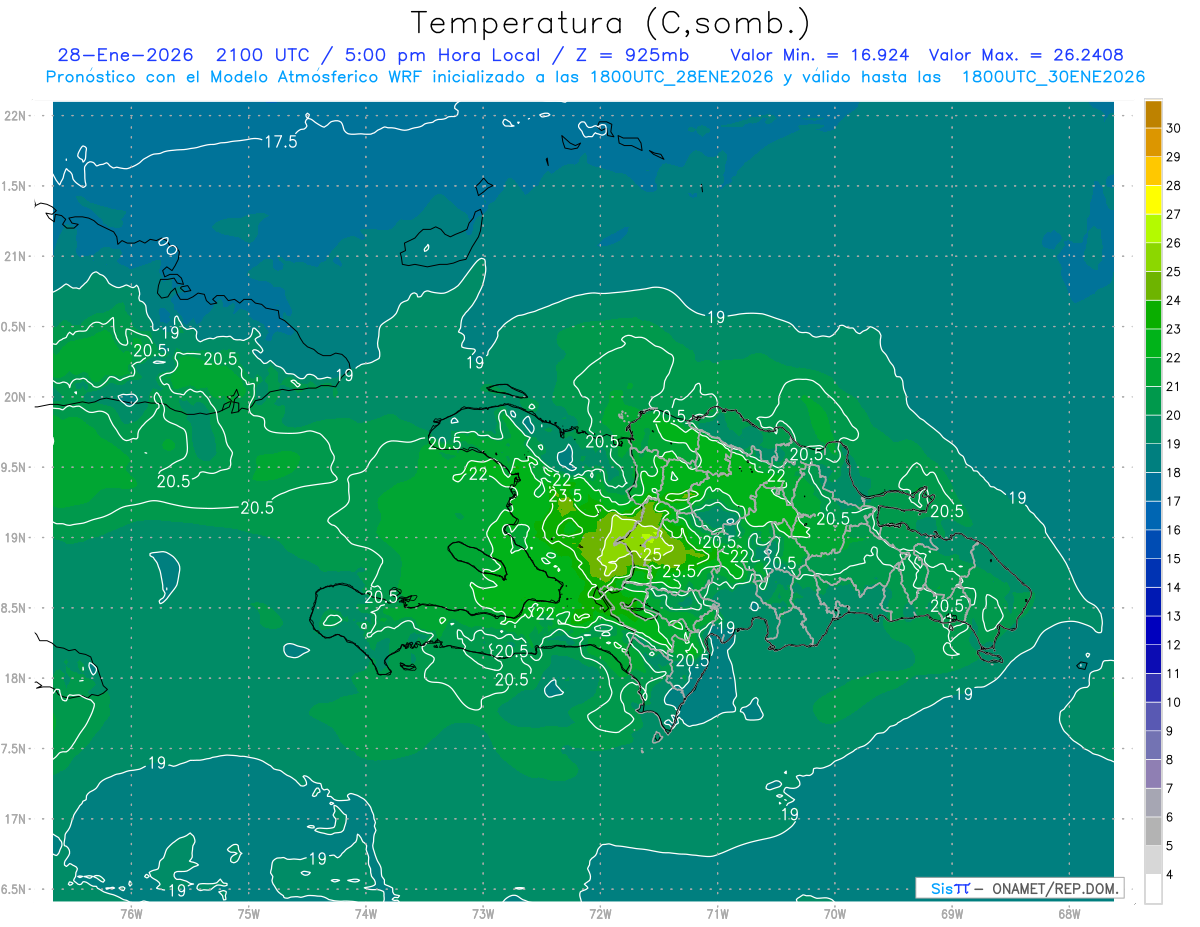Click the legend value label 4

tap(1173, 875)
